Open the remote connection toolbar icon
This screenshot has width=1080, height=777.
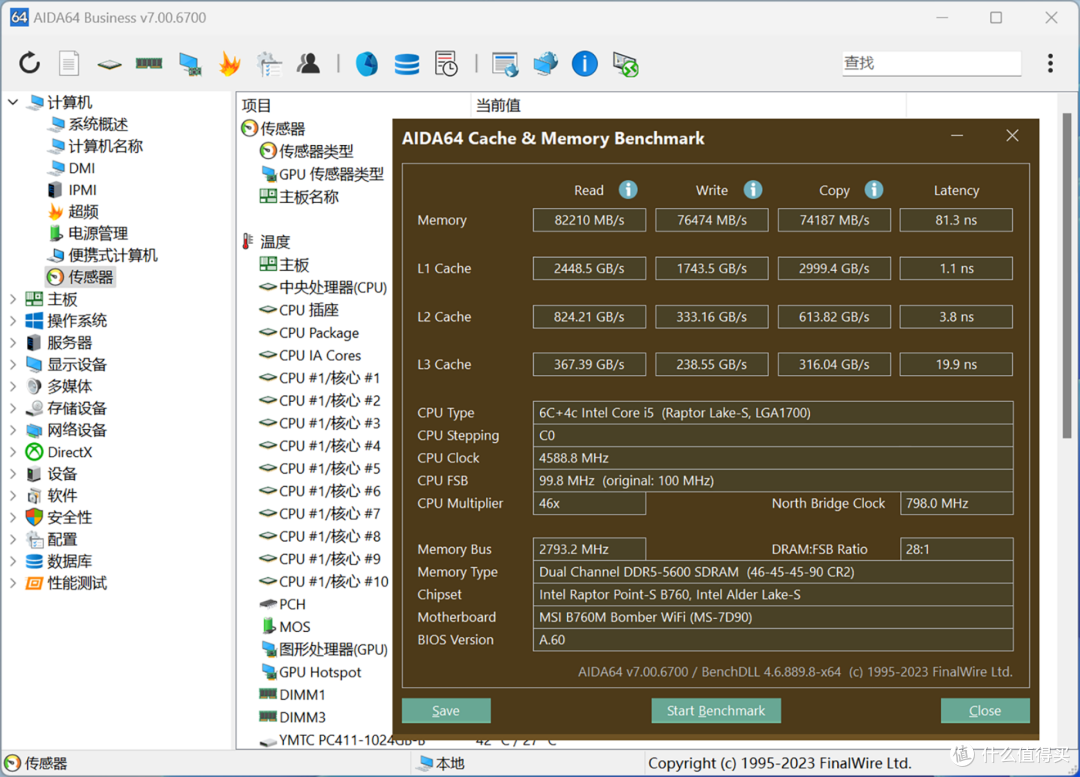click(x=625, y=64)
